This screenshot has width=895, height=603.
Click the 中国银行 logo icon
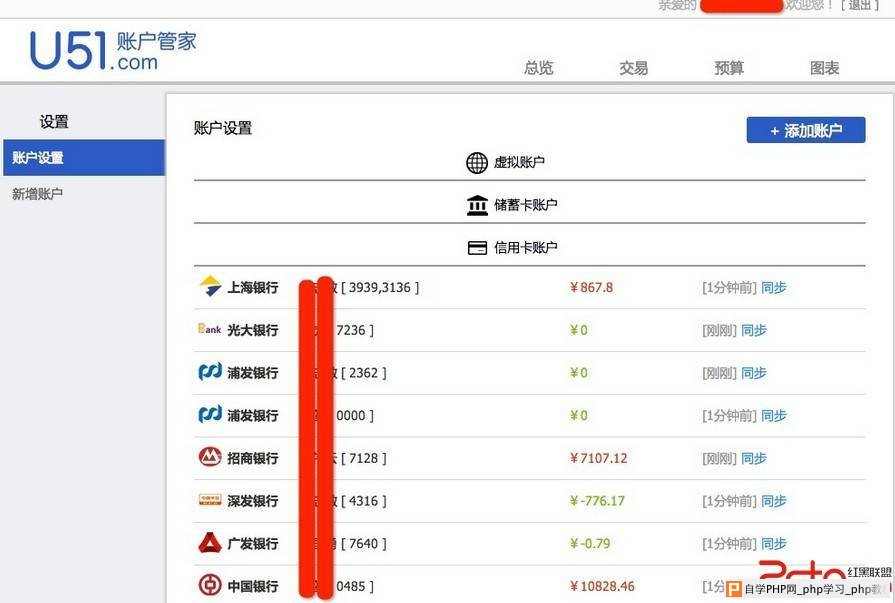[209, 585]
